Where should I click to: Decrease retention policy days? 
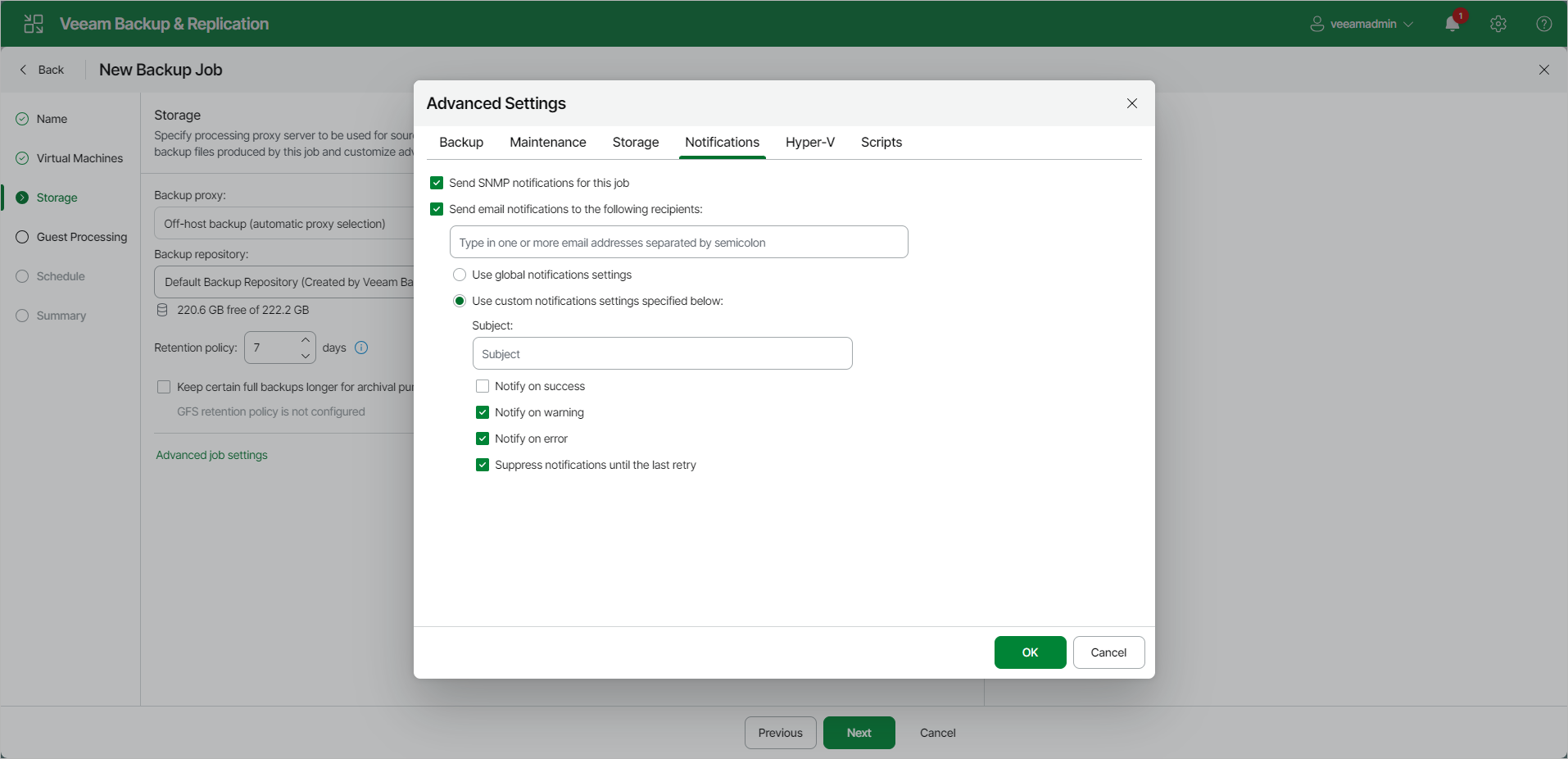click(306, 356)
